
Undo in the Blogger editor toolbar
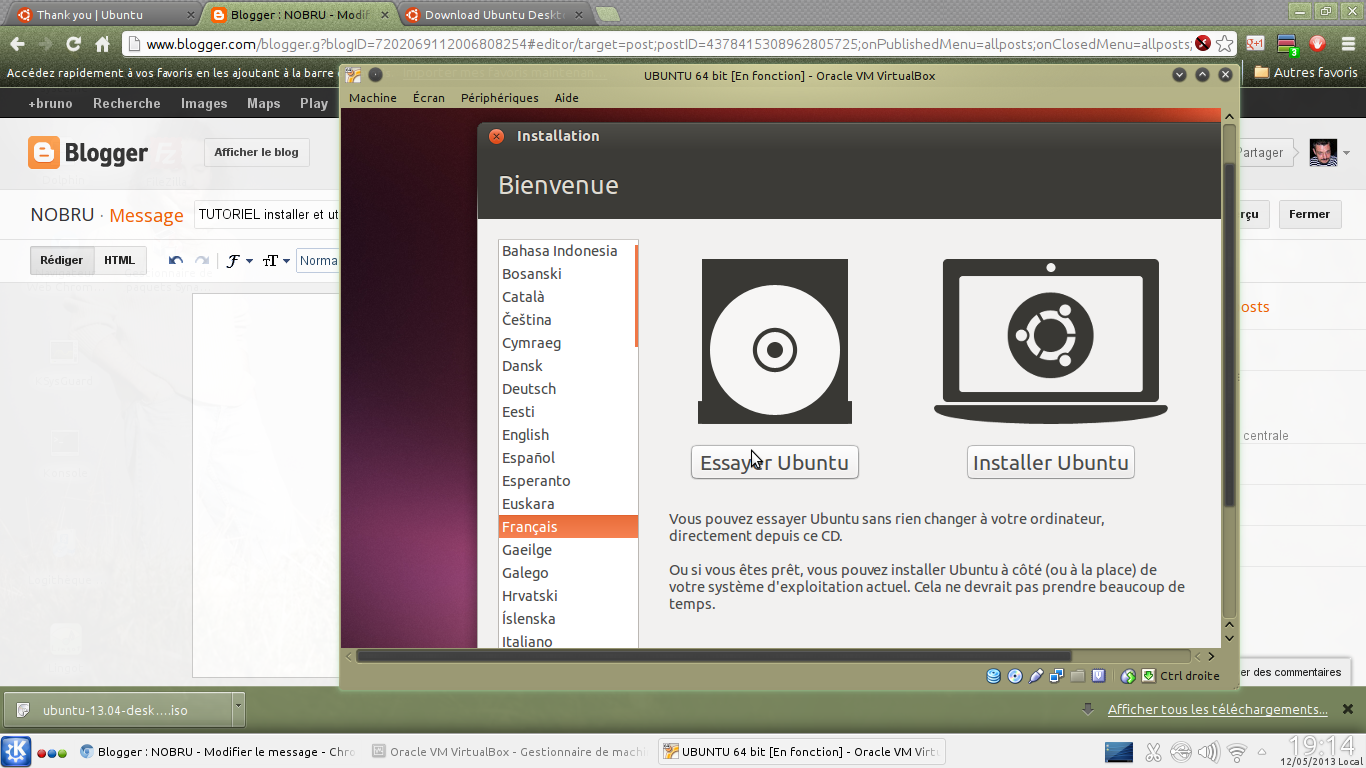(x=176, y=261)
